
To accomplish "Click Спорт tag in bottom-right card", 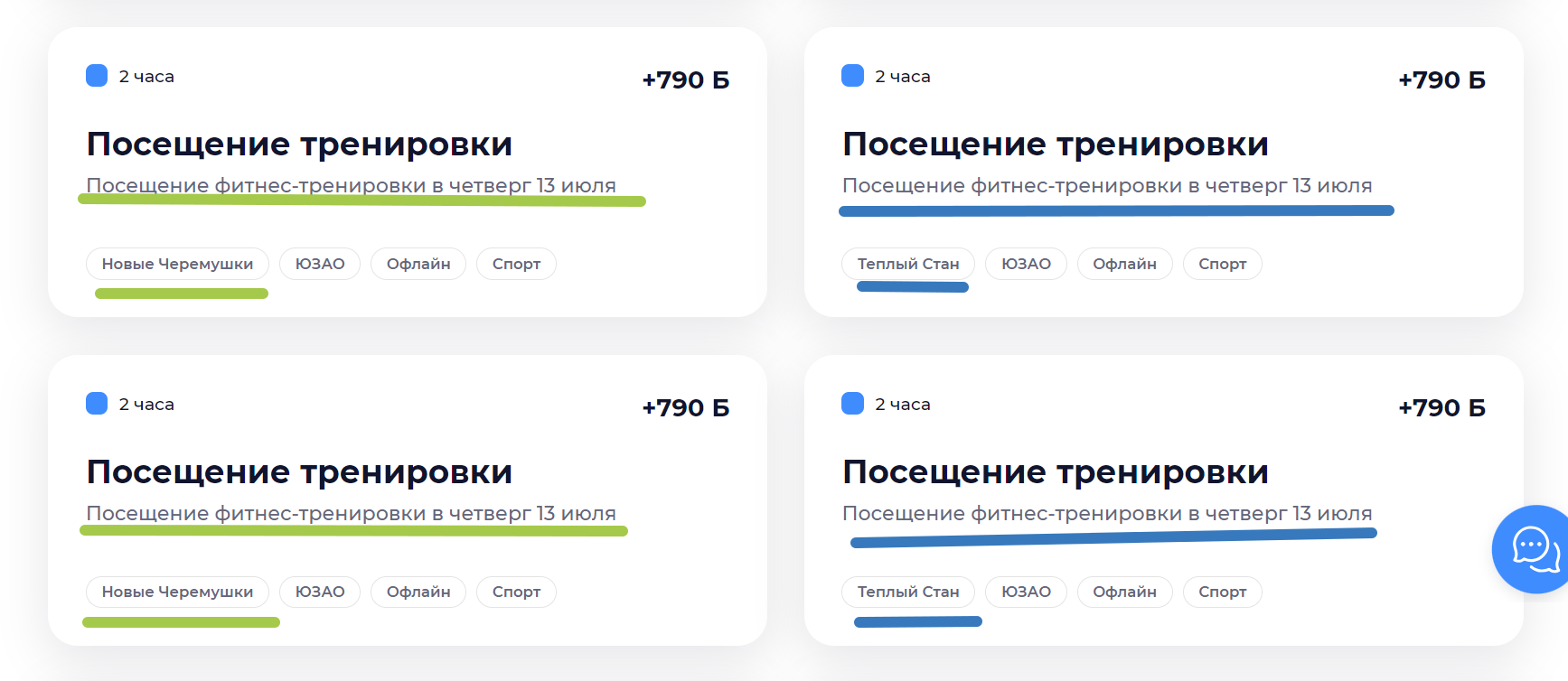I will [1222, 592].
